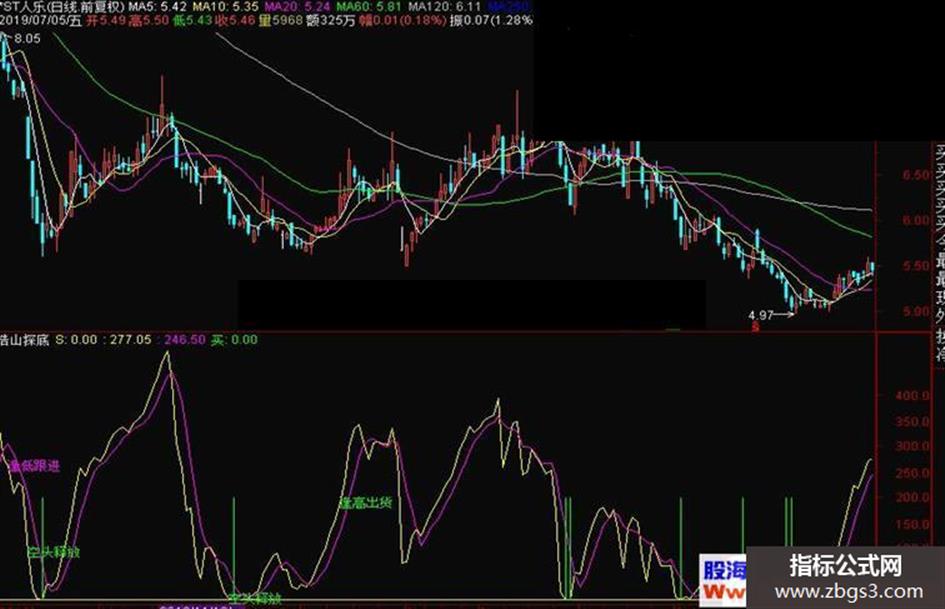
Task: Select the MA120: 6.11 indicator label
Action: click(444, 7)
